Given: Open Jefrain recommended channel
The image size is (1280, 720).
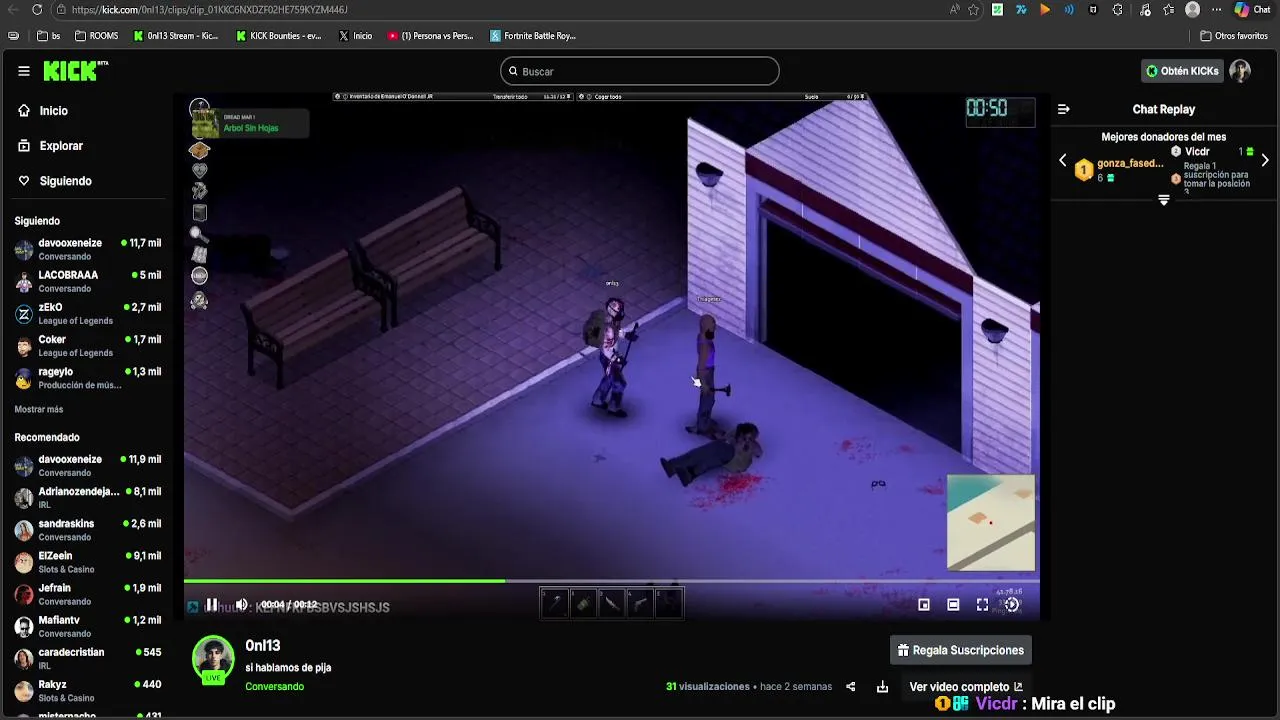Looking at the screenshot, I should pos(88,594).
